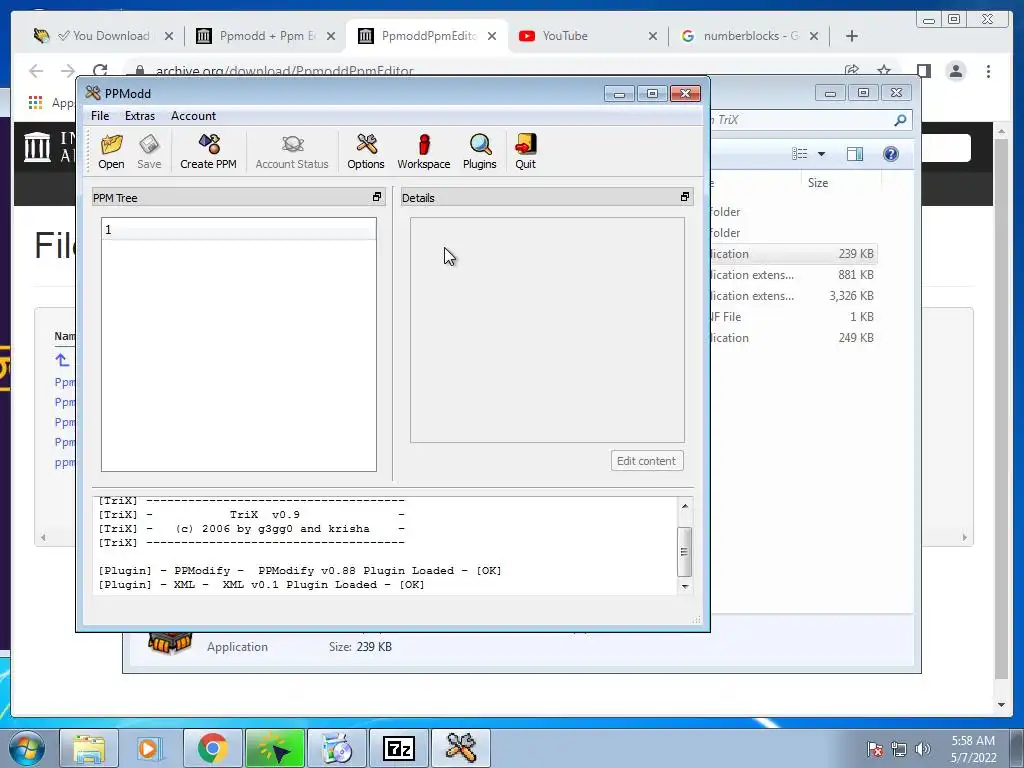This screenshot has width=1024, height=768.
Task: Select the 249 KB application row
Action: tap(793, 338)
